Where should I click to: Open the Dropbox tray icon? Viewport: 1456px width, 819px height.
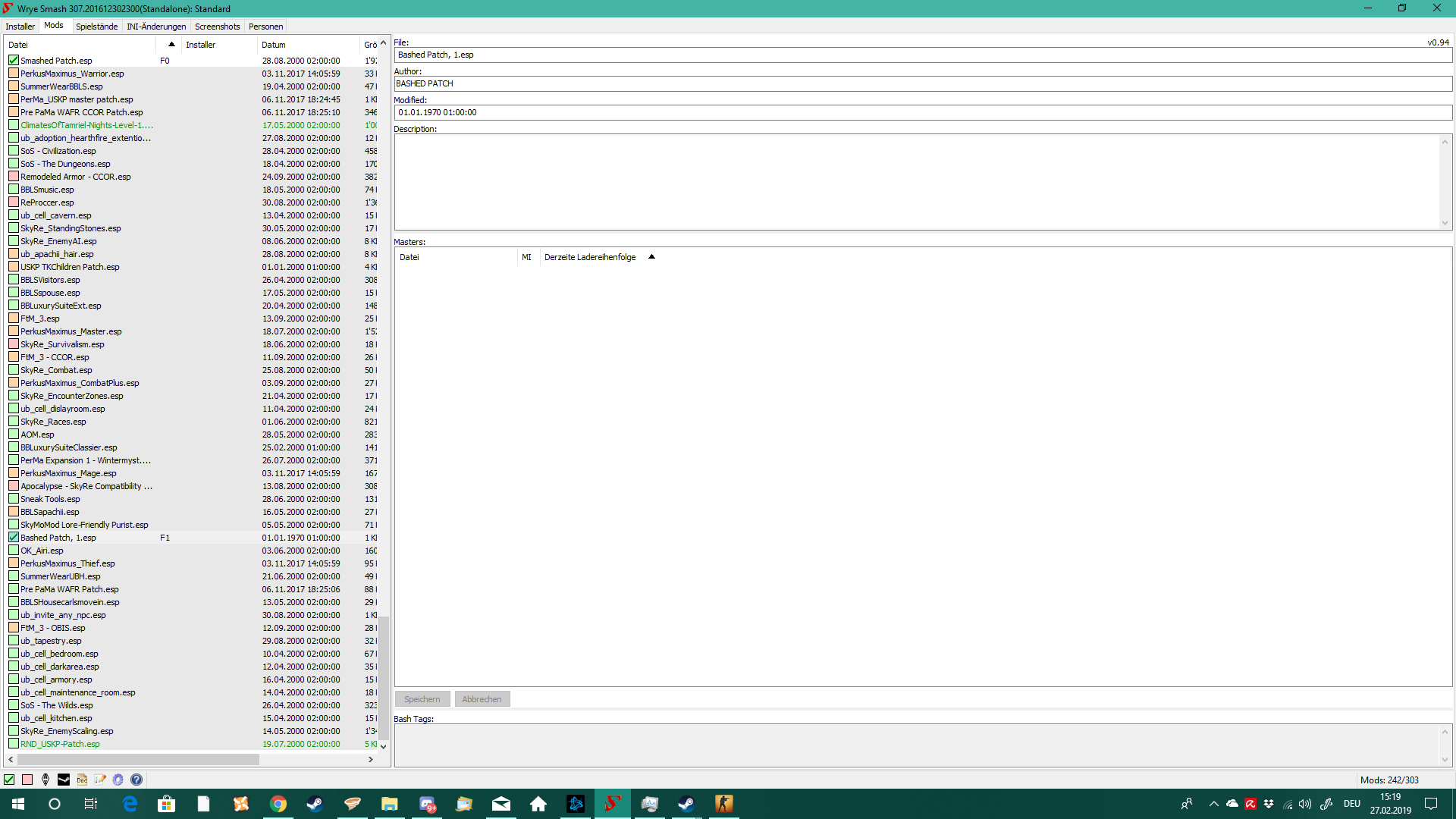(x=1269, y=804)
